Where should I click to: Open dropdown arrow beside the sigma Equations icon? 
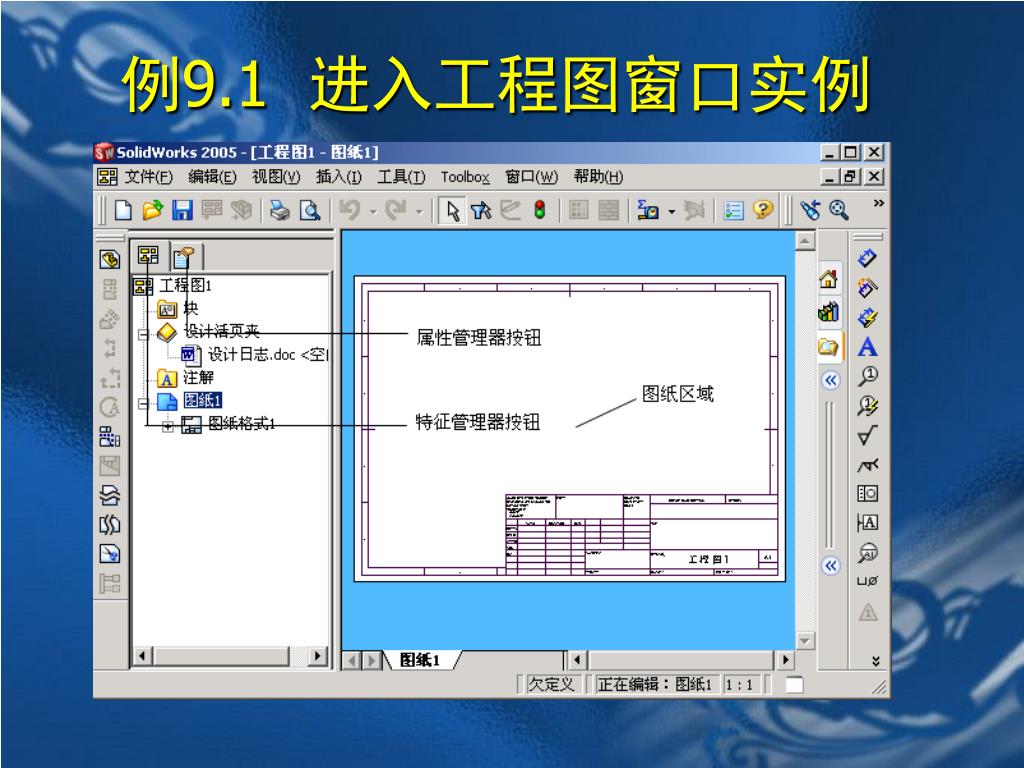tap(671, 212)
